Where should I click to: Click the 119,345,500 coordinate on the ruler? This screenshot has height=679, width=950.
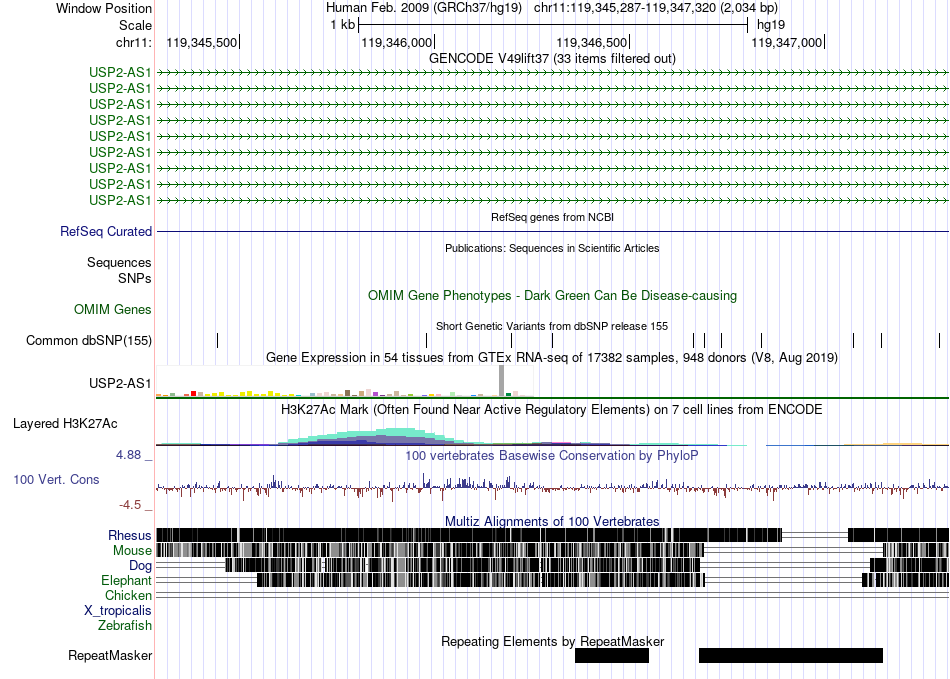[x=202, y=42]
